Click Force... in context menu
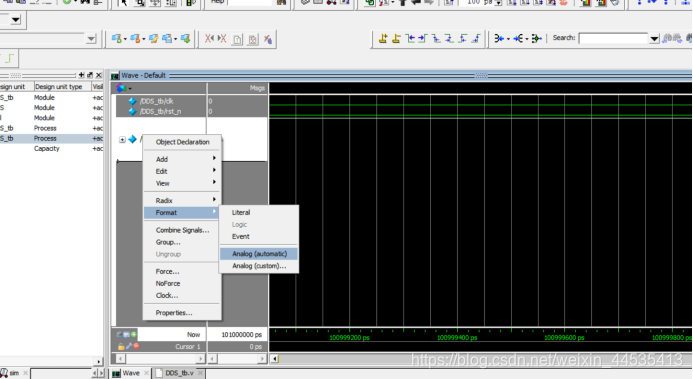 coord(182,271)
